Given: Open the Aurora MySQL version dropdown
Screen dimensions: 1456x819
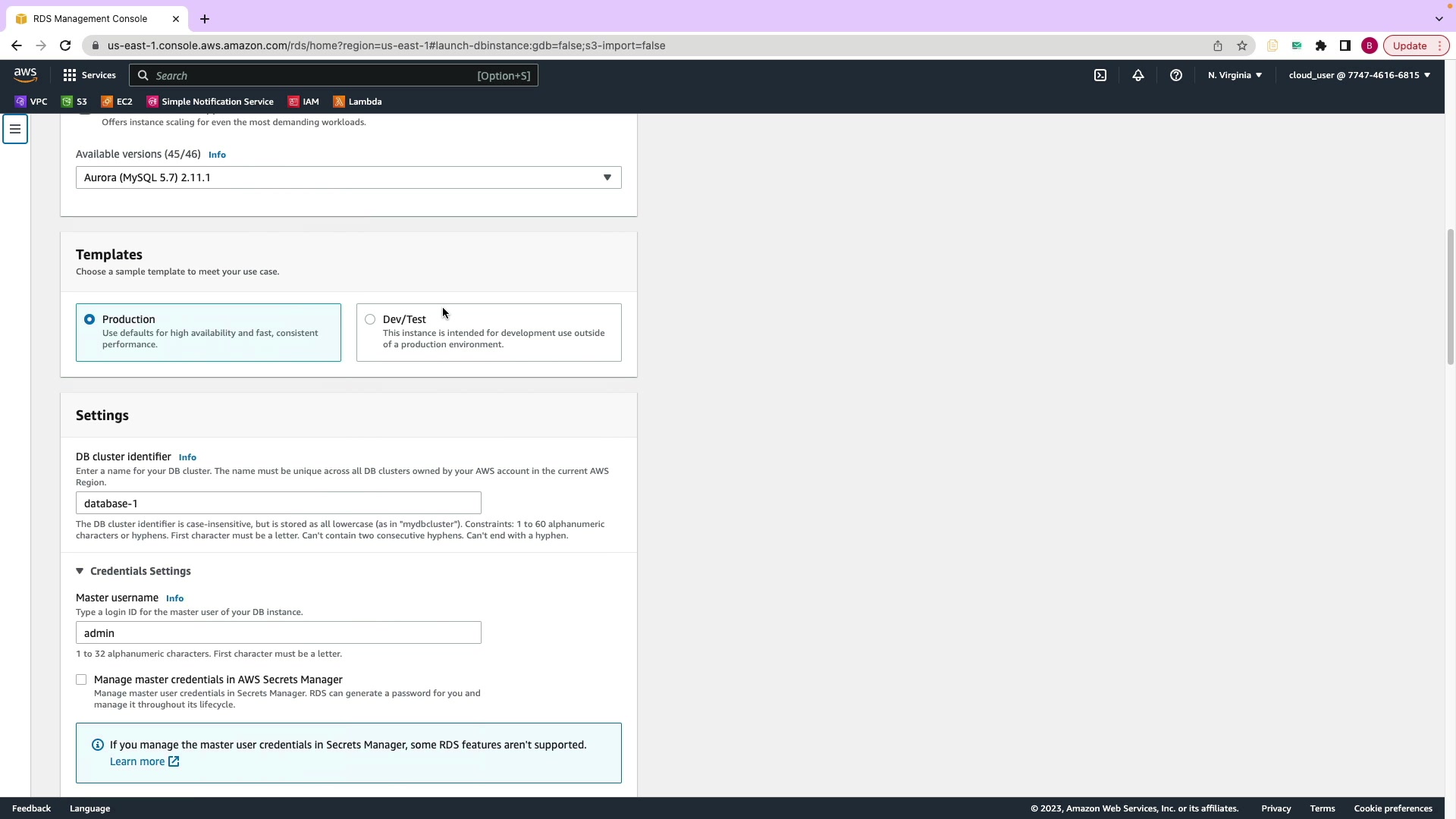Looking at the screenshot, I should [x=348, y=177].
